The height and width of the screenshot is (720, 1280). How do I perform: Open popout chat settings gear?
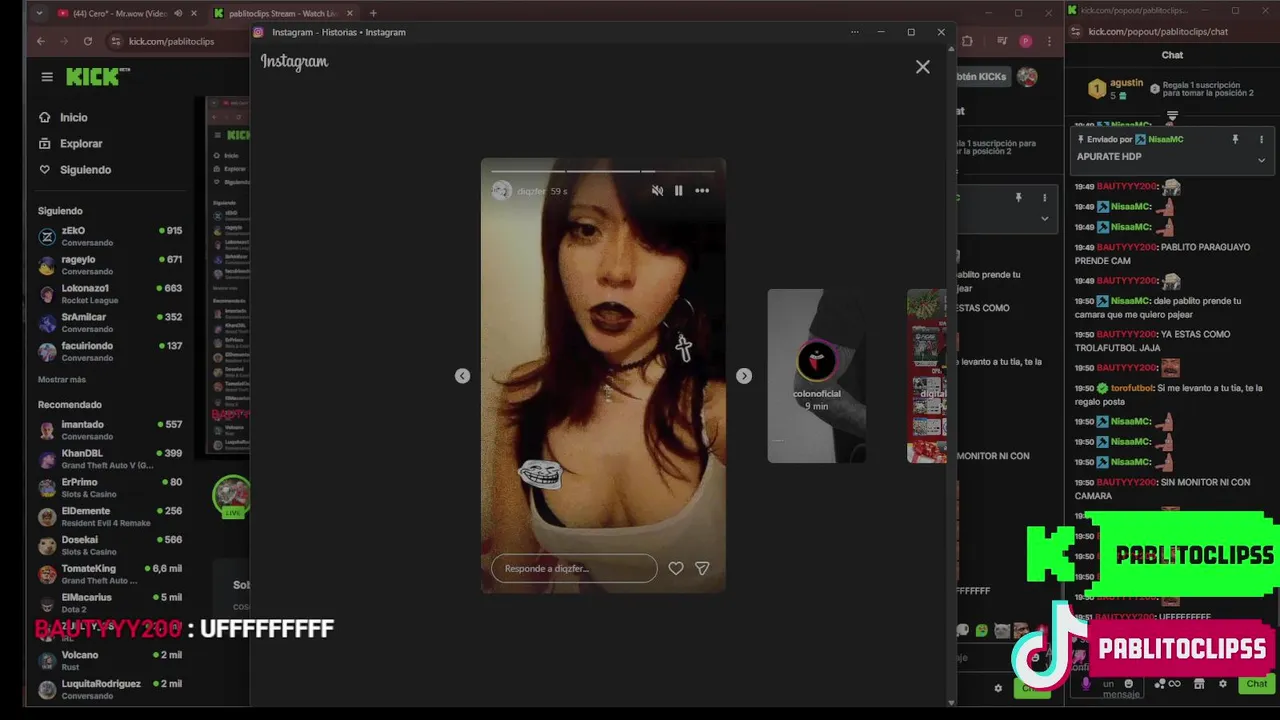click(x=1222, y=684)
